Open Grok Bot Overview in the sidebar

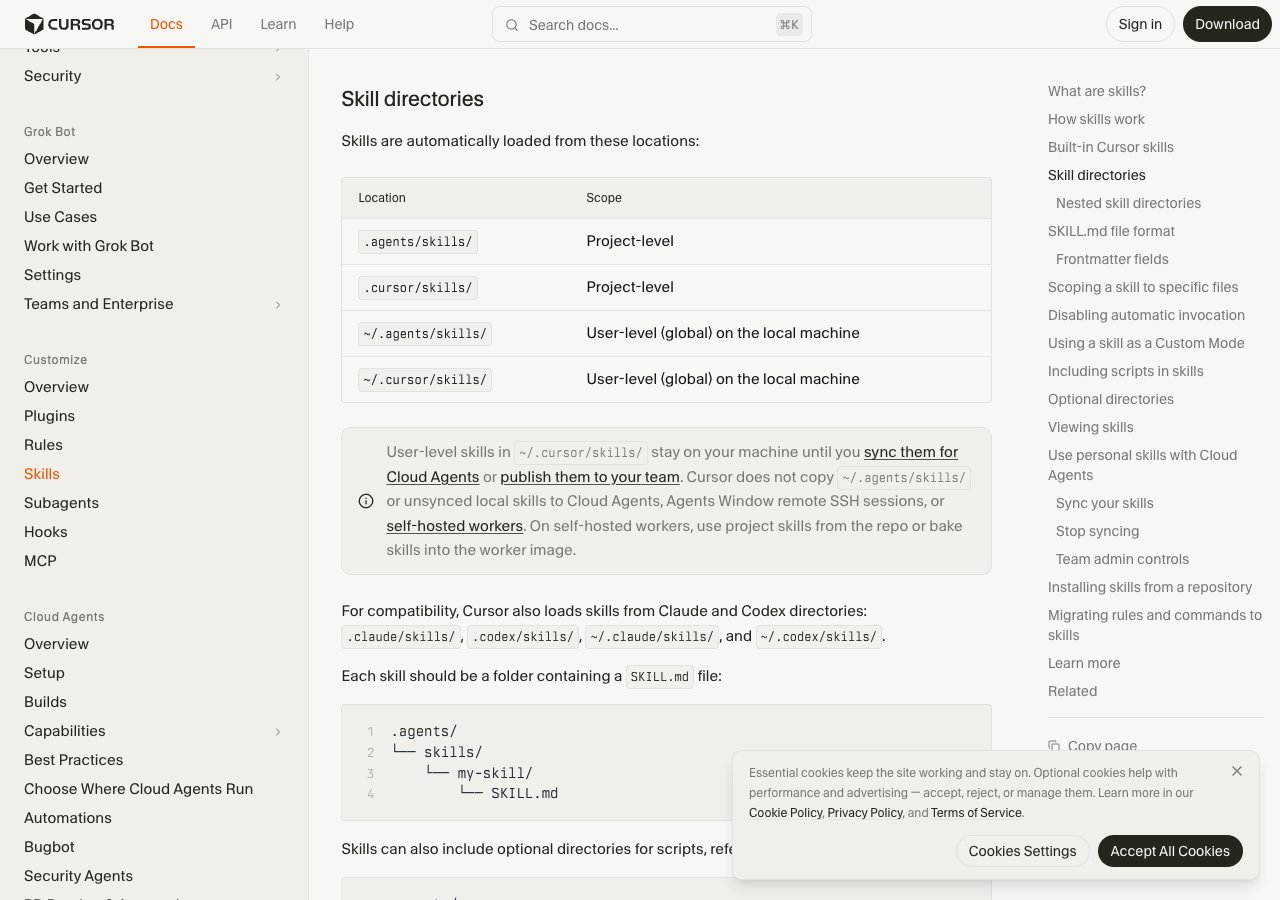point(56,159)
